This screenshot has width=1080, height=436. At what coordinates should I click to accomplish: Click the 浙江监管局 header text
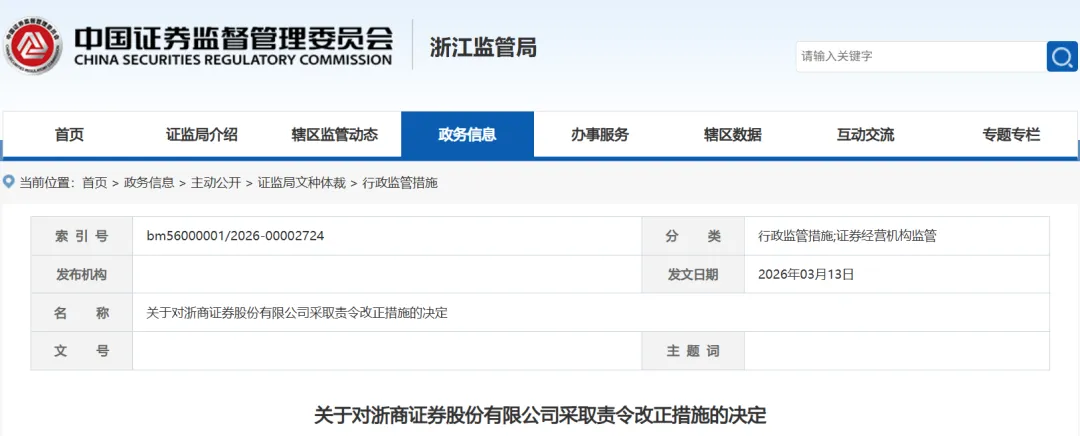point(483,48)
